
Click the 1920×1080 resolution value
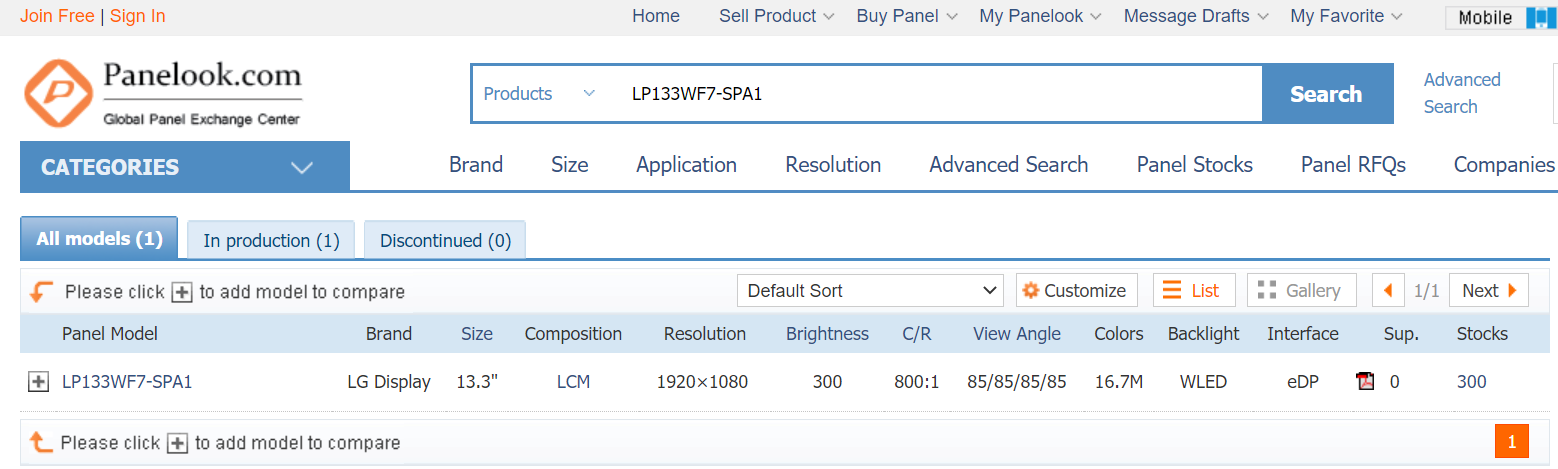(702, 381)
